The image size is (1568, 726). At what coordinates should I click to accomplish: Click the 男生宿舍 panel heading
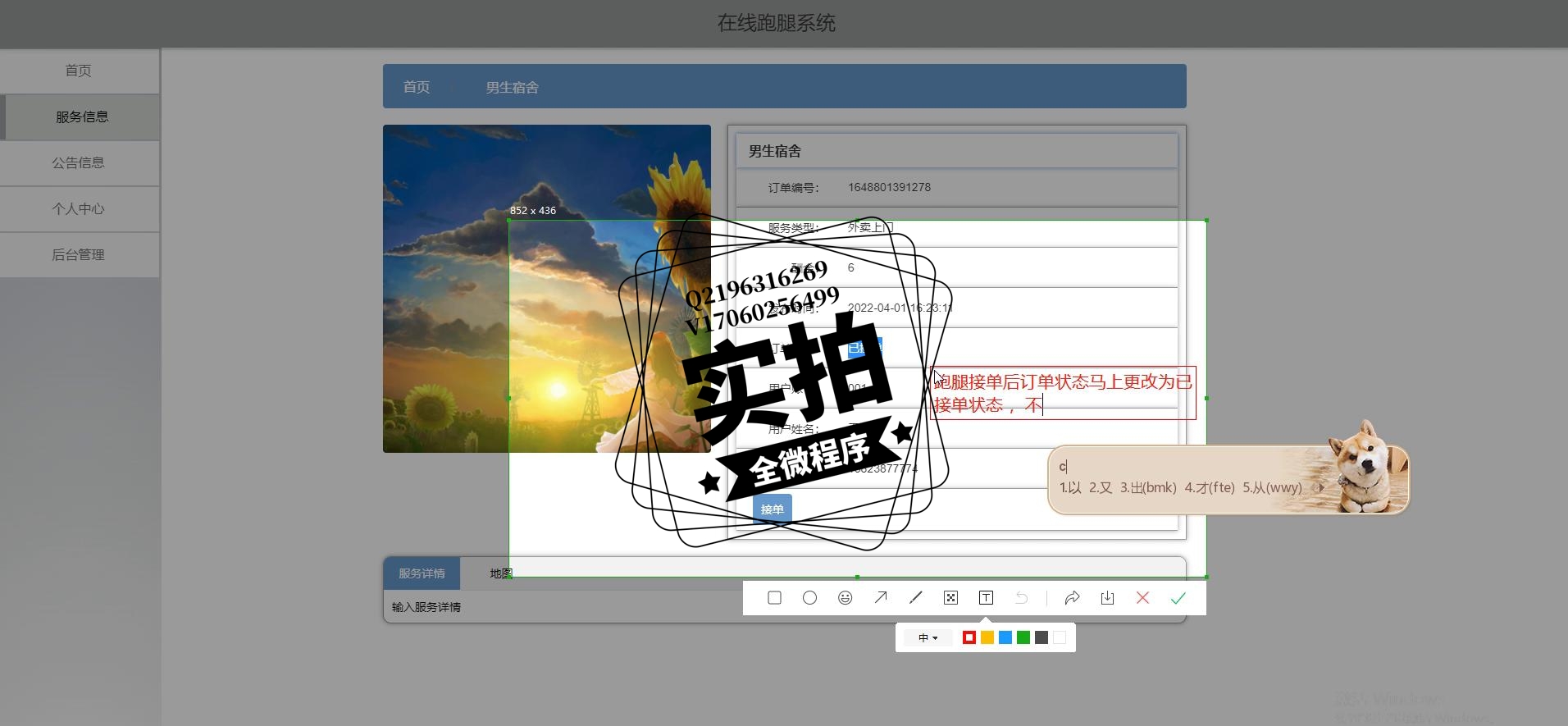point(774,151)
